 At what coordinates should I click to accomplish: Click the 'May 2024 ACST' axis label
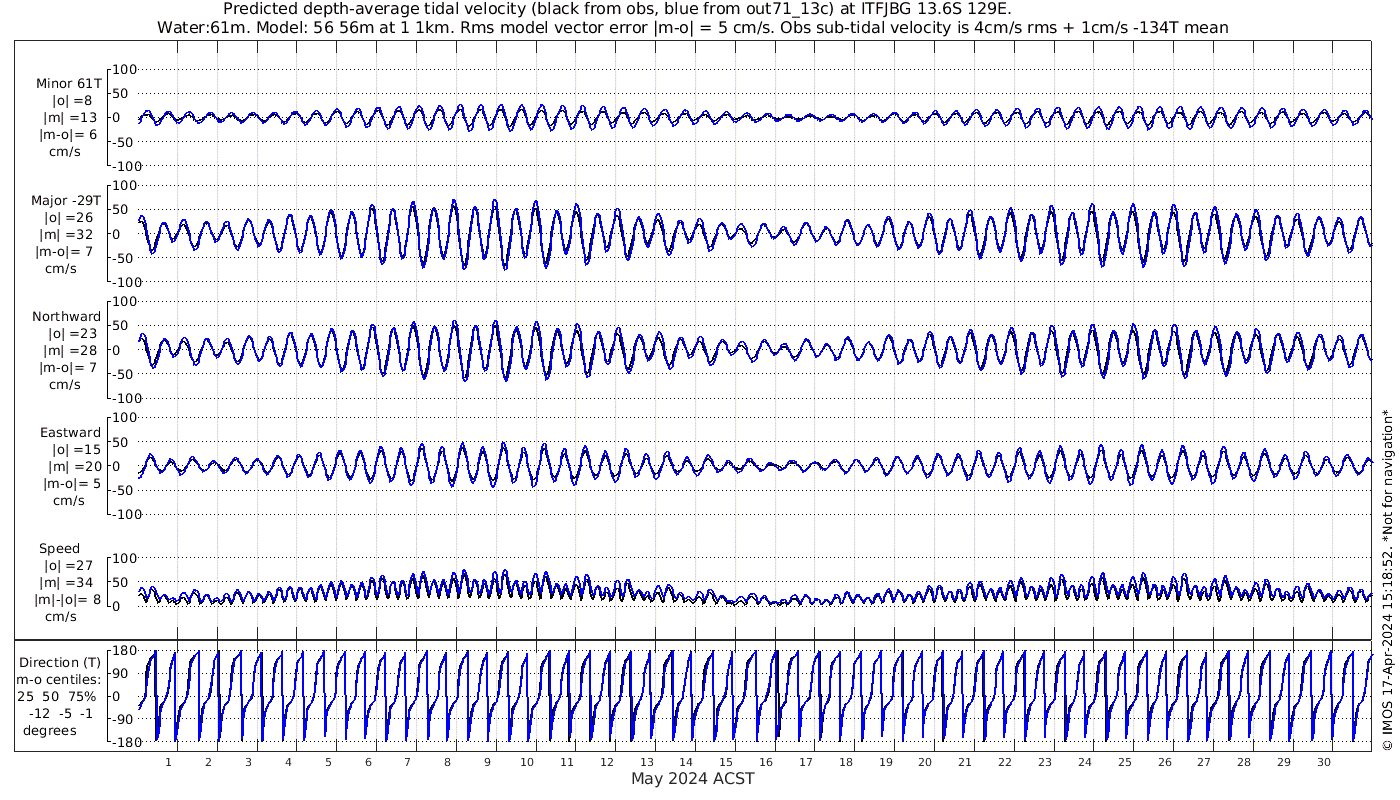(693, 778)
